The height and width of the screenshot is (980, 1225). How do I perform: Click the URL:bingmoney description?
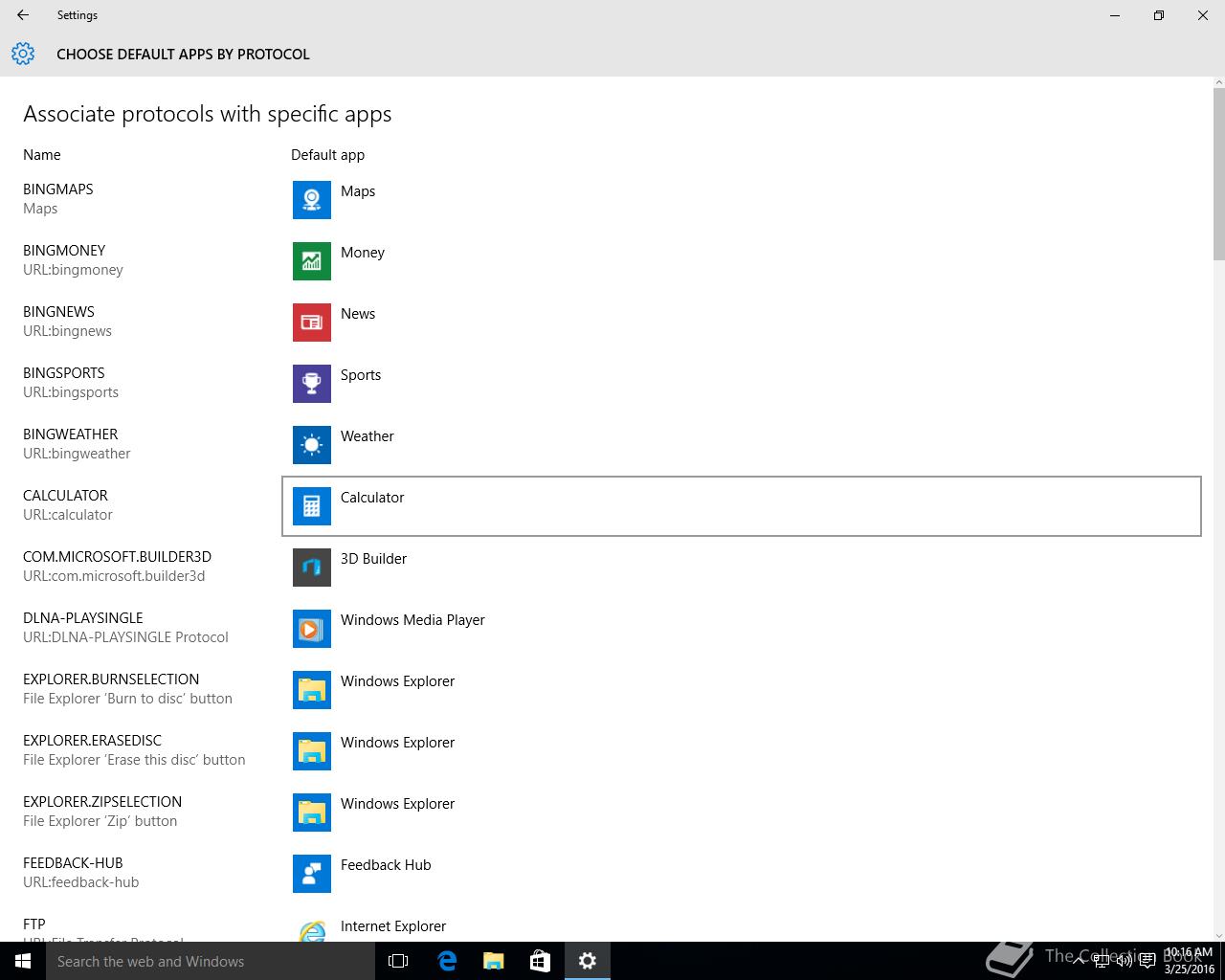coord(73,270)
